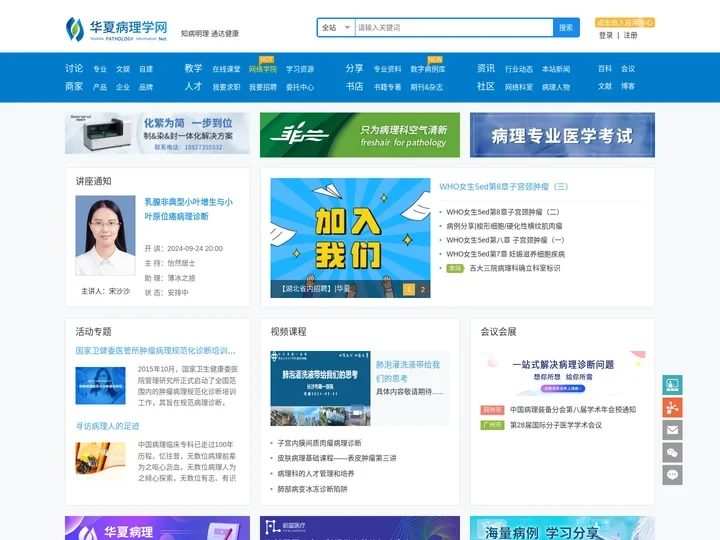Click the 加入我们 carousel image
720x540 pixels.
(350, 238)
